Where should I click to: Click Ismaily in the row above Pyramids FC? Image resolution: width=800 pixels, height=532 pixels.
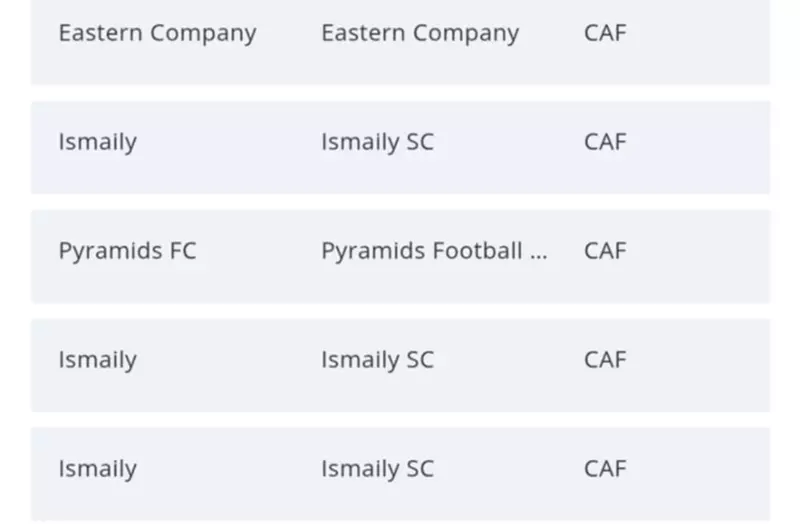[97, 142]
